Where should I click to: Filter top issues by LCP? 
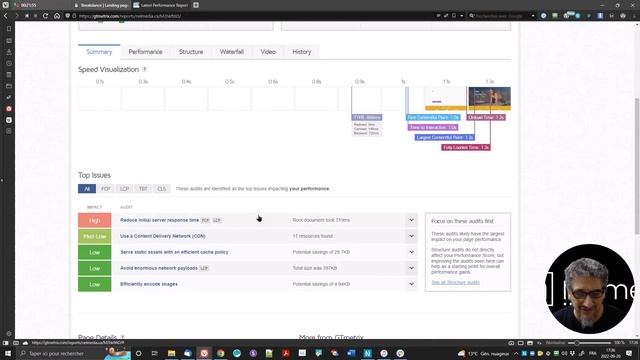point(124,189)
